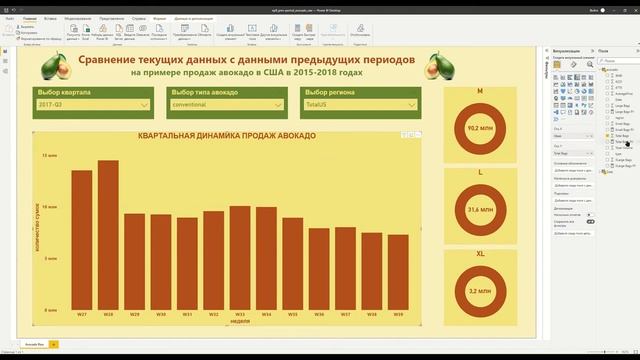The image size is (640, 360).
Task: Open the Analytics magnifier tab in Visualizations
Action: (x=590, y=65)
